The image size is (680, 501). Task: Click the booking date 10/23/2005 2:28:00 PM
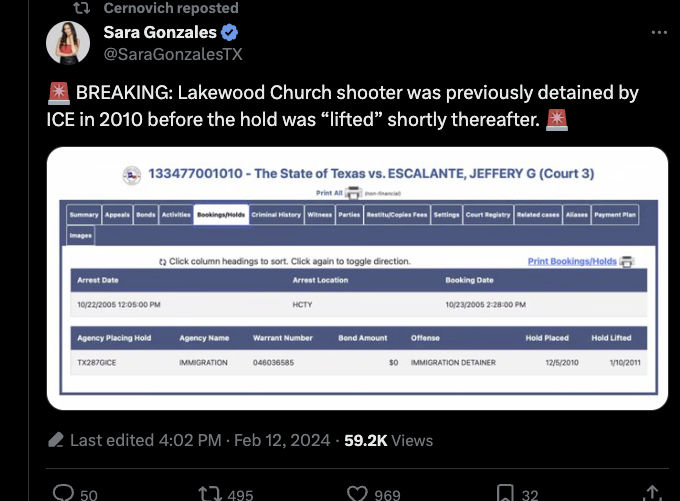486,305
